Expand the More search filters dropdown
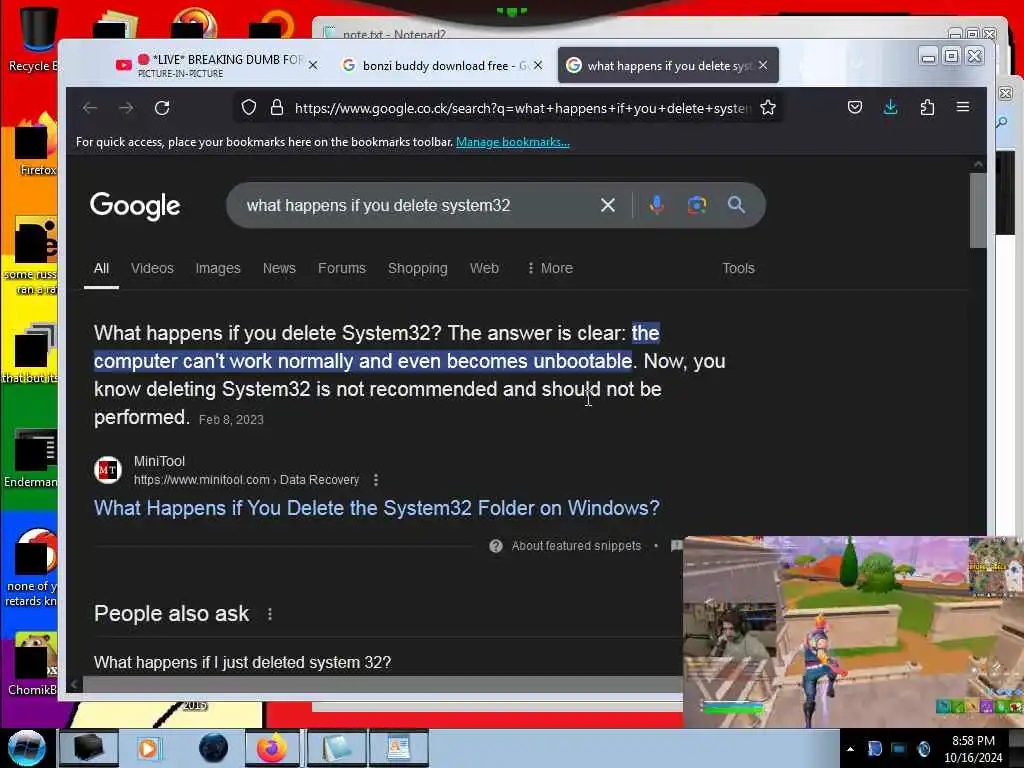 point(550,268)
